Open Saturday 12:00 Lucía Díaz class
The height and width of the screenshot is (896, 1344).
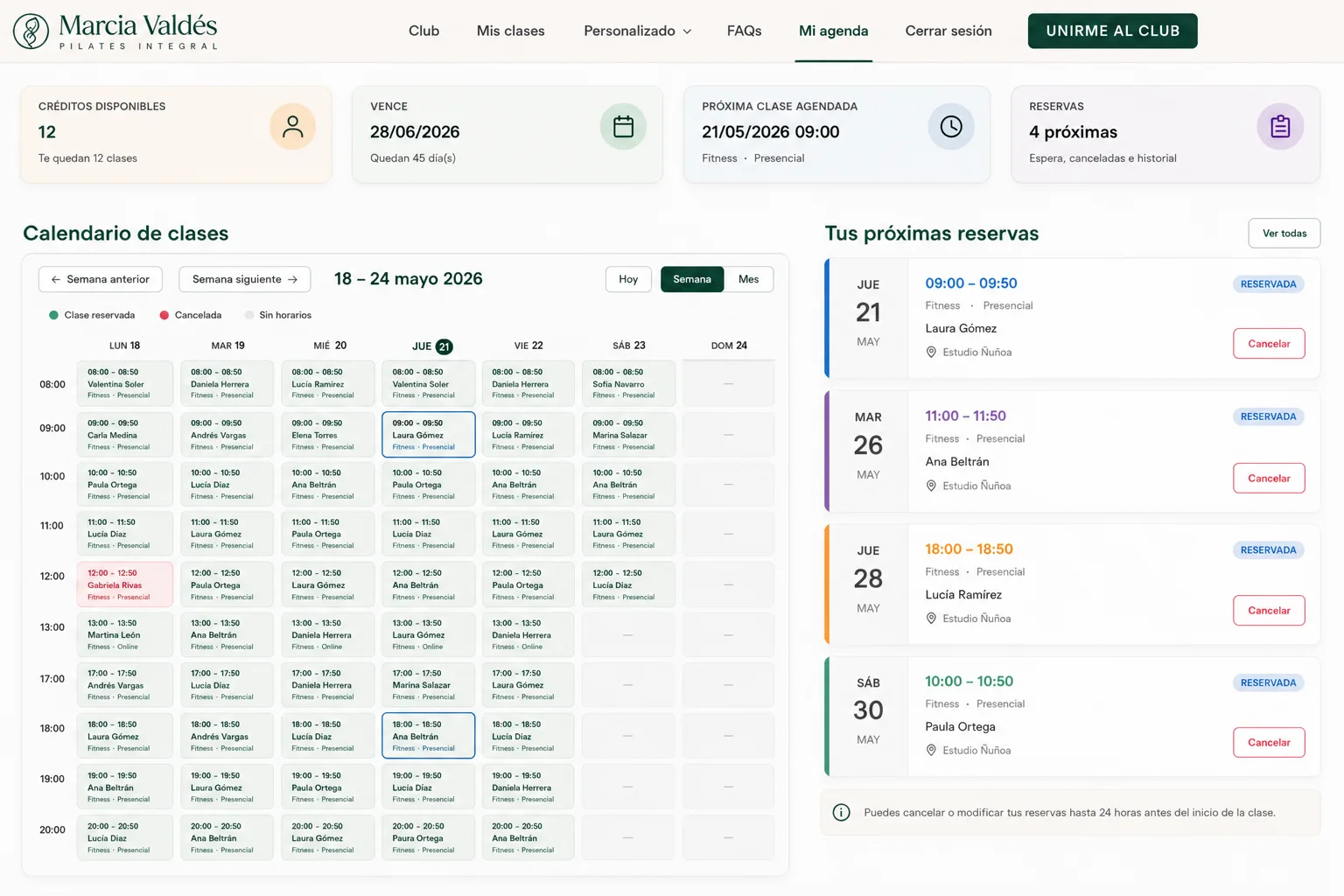[629, 584]
